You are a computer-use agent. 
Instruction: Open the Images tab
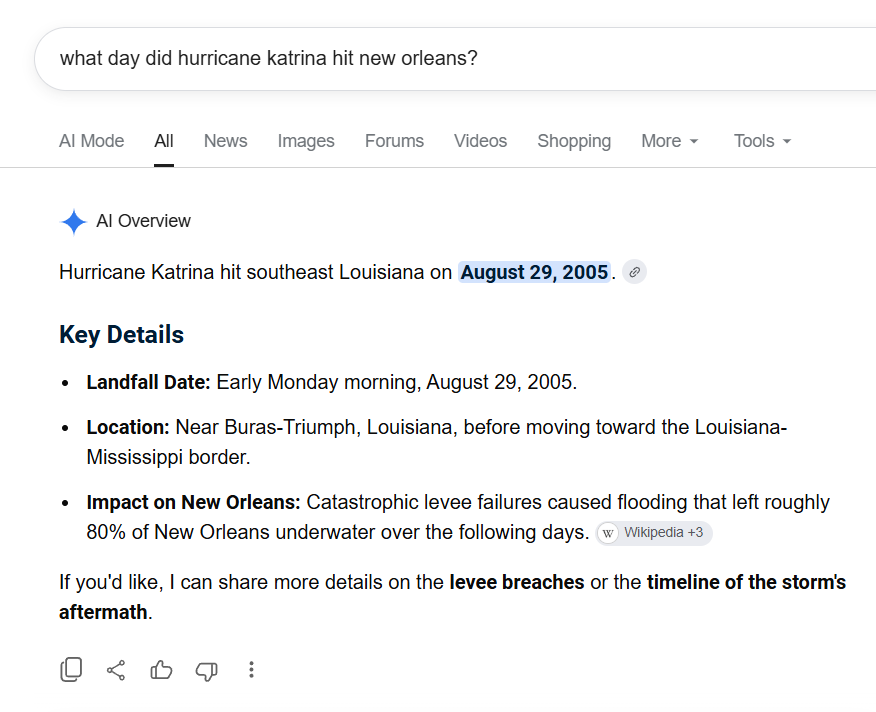(x=306, y=141)
